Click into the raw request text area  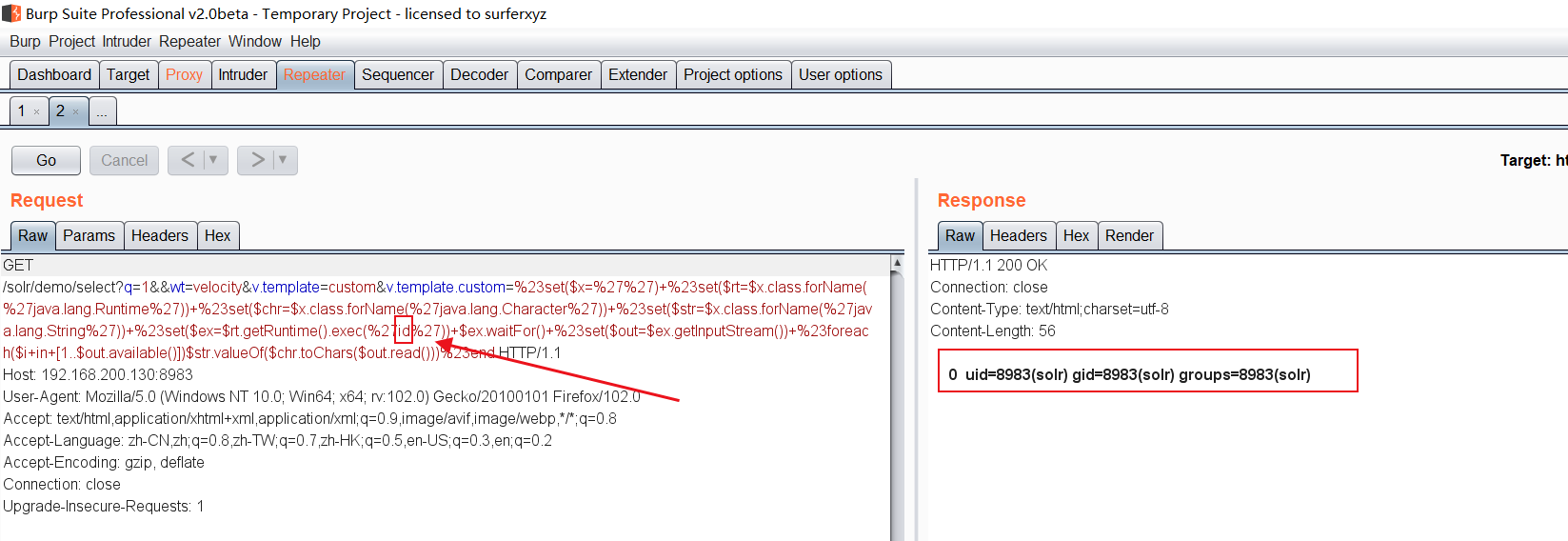(445, 396)
